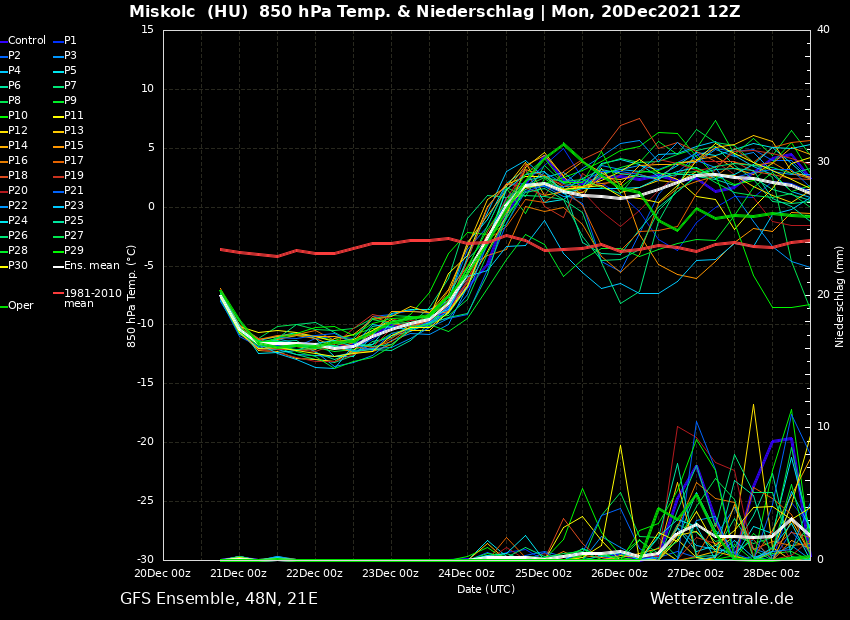Click the Control legend entry
The image size is (850, 620).
(26, 41)
